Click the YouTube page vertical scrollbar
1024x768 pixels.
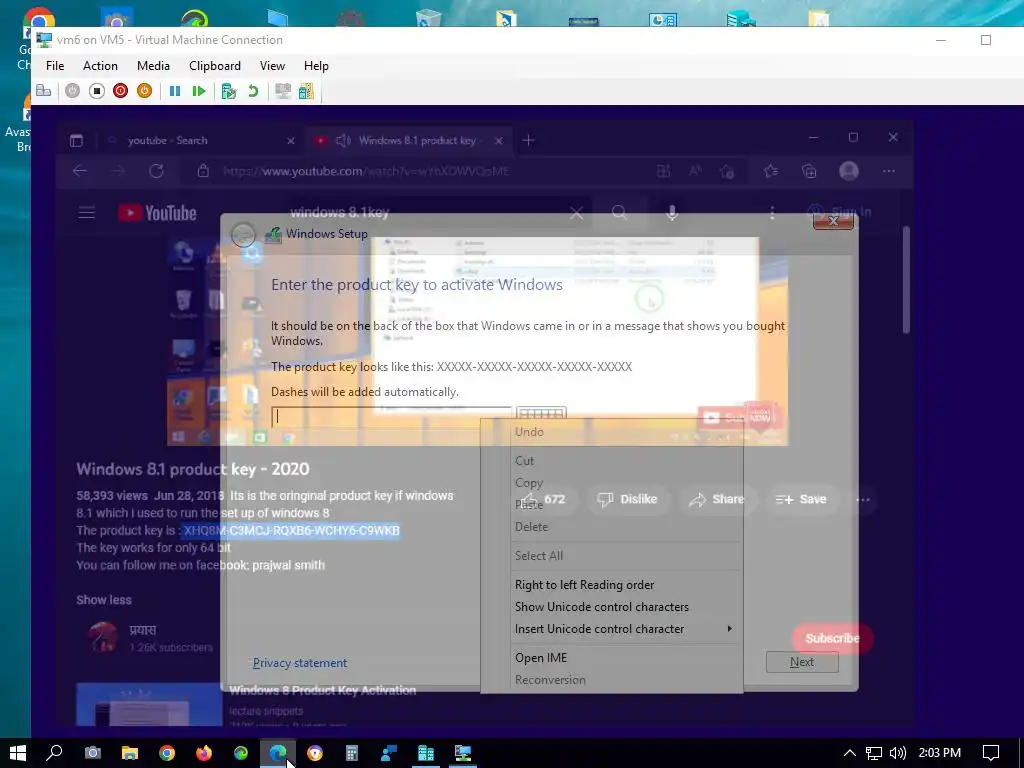(x=906, y=281)
